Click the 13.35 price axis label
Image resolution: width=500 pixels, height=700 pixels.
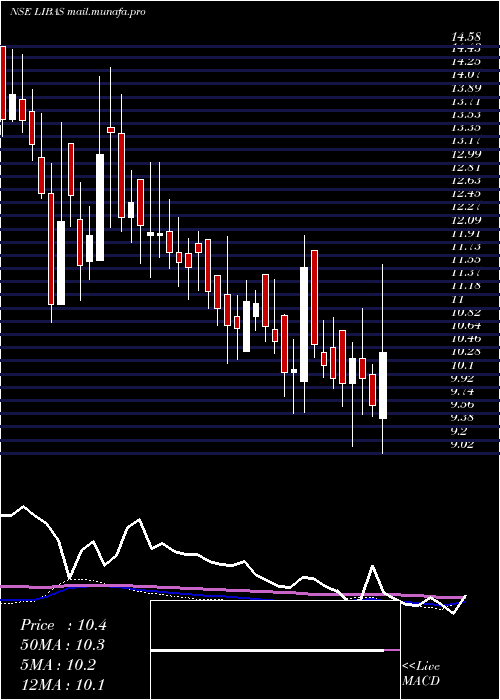click(466, 128)
